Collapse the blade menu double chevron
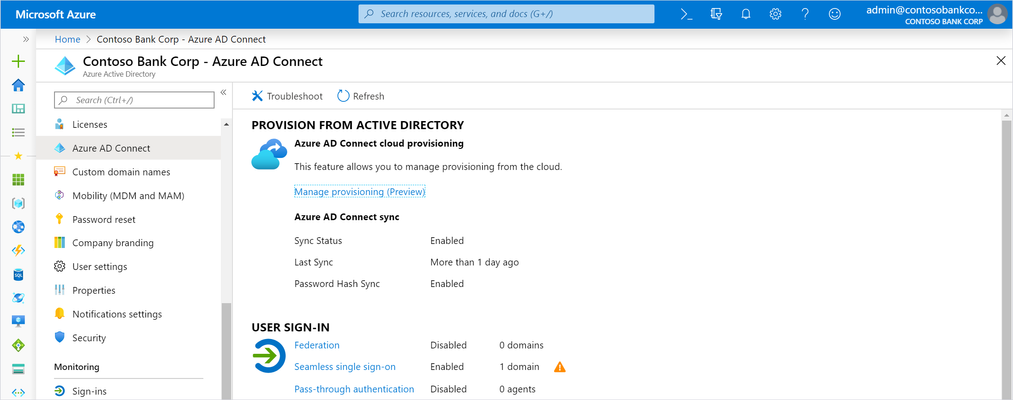The width and height of the screenshot is (1013, 400). 224,92
